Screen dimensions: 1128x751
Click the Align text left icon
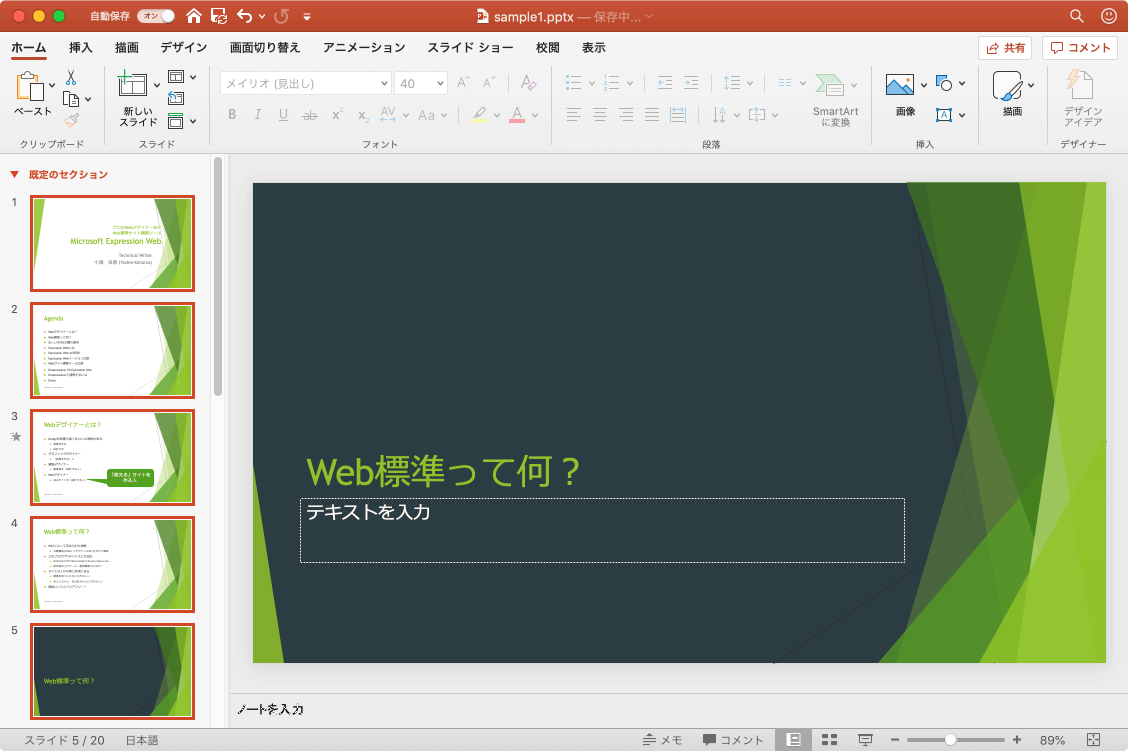(573, 114)
